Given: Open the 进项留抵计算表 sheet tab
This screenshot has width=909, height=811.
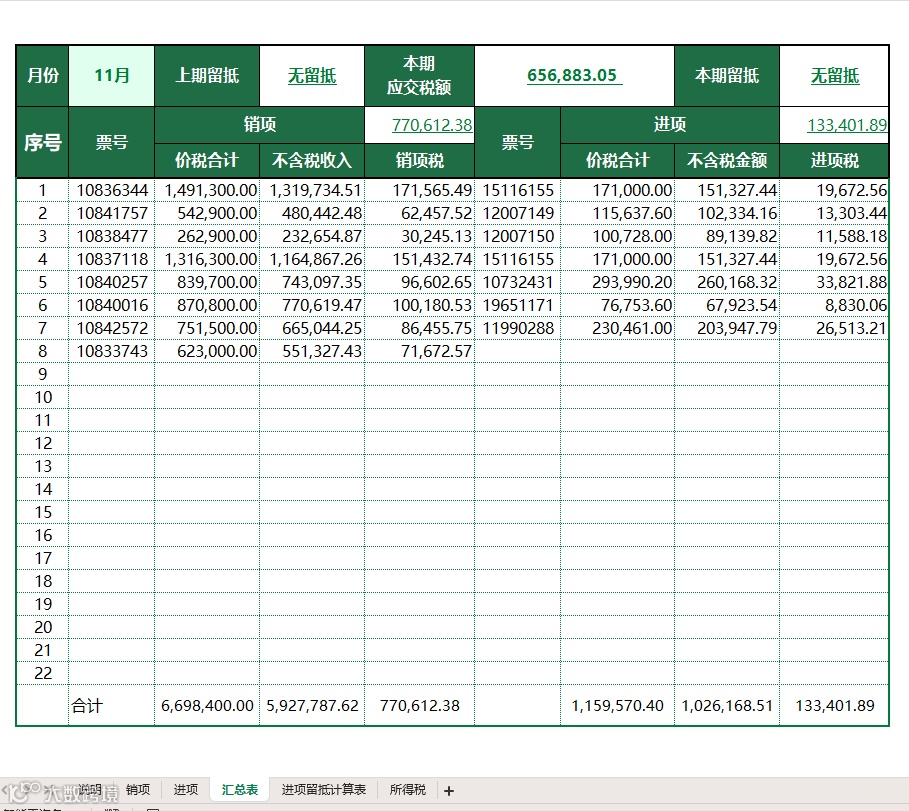Looking at the screenshot, I should pos(324,790).
